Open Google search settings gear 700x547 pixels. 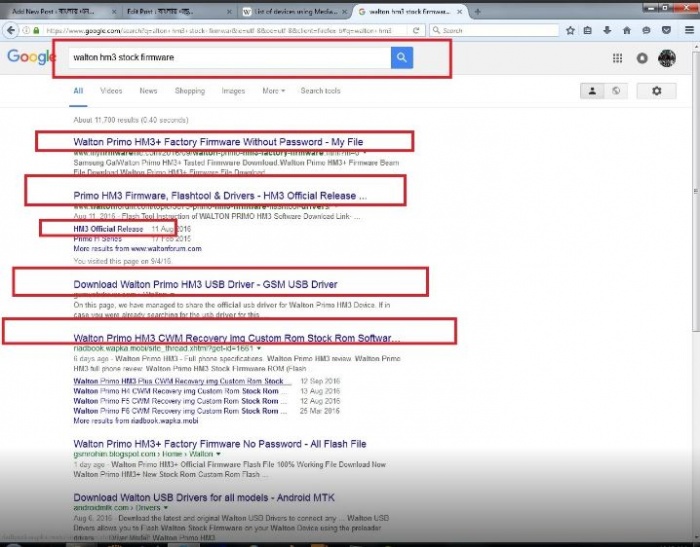[x=656, y=91]
